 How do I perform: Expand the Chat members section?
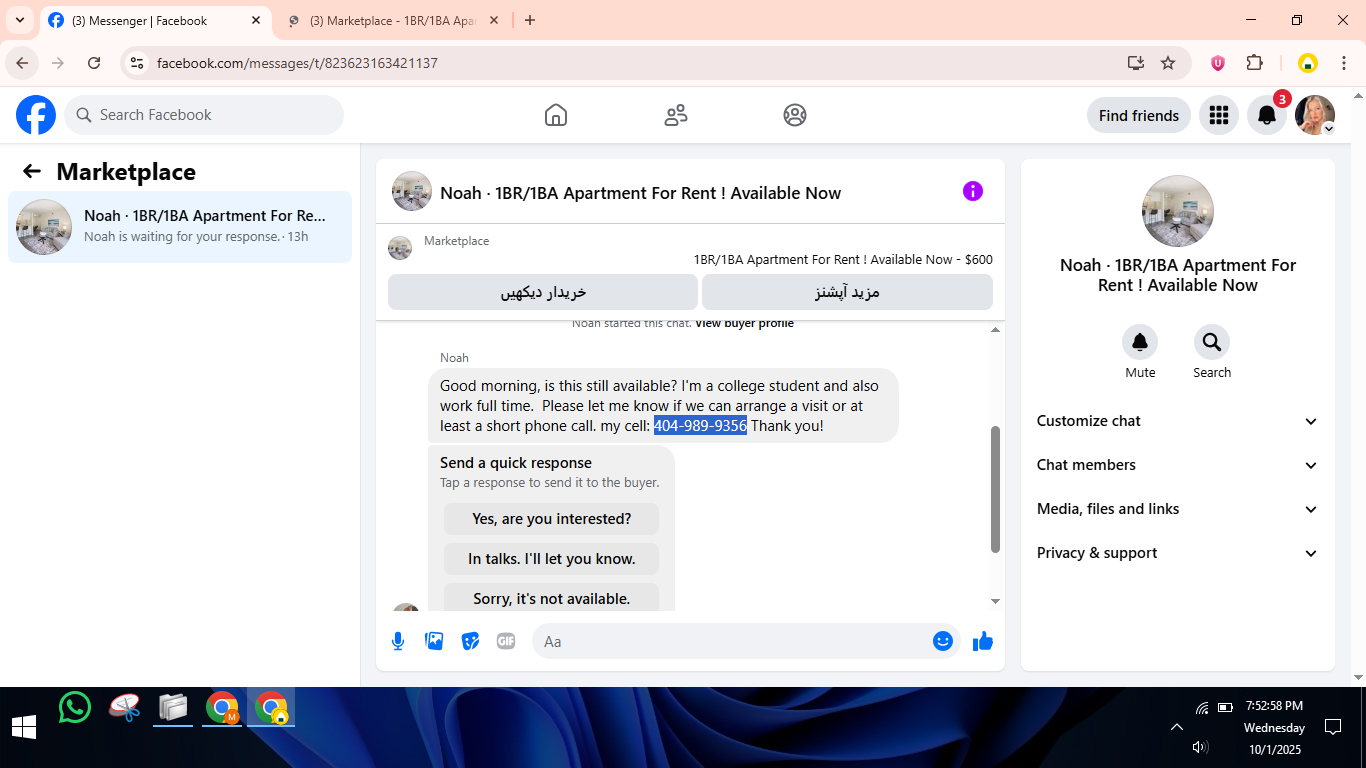tap(1177, 465)
